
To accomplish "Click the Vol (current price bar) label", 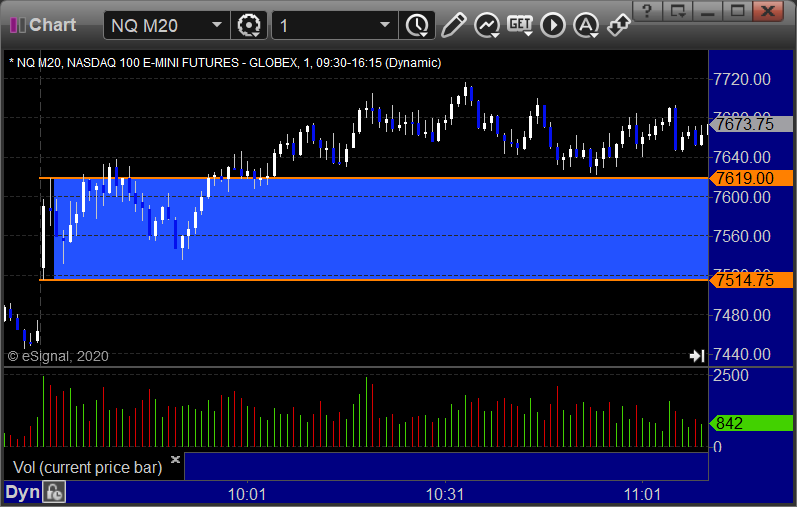I will click(87, 467).
